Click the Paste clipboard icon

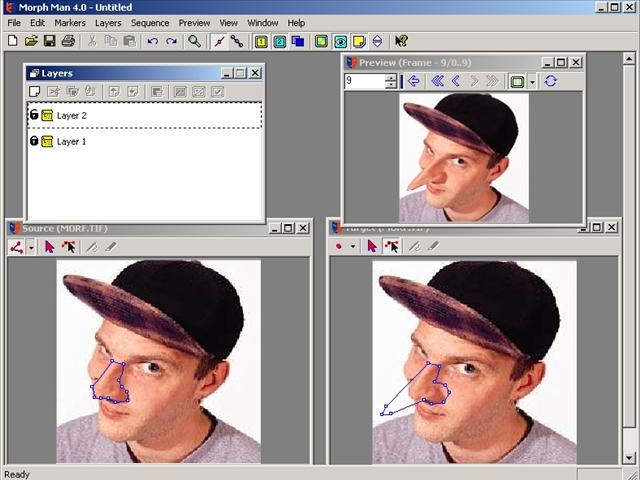tap(129, 41)
